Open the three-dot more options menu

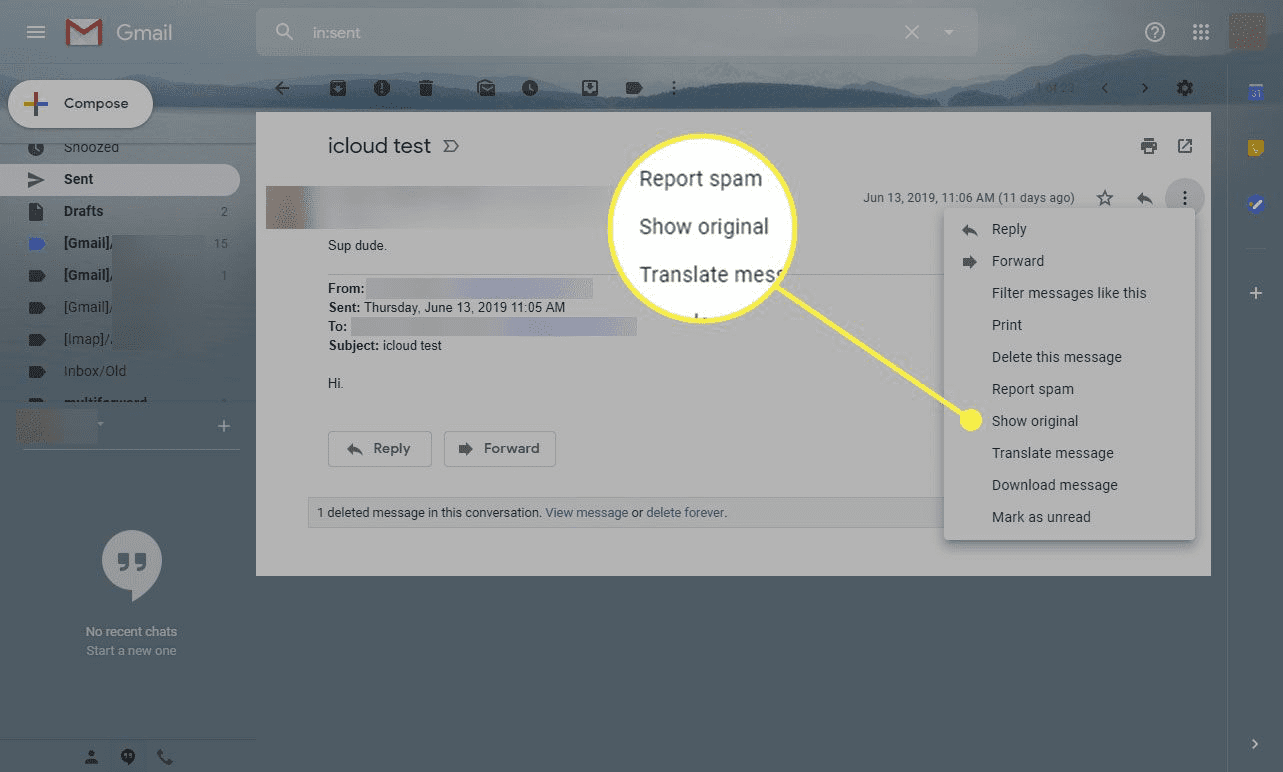[x=1184, y=197]
